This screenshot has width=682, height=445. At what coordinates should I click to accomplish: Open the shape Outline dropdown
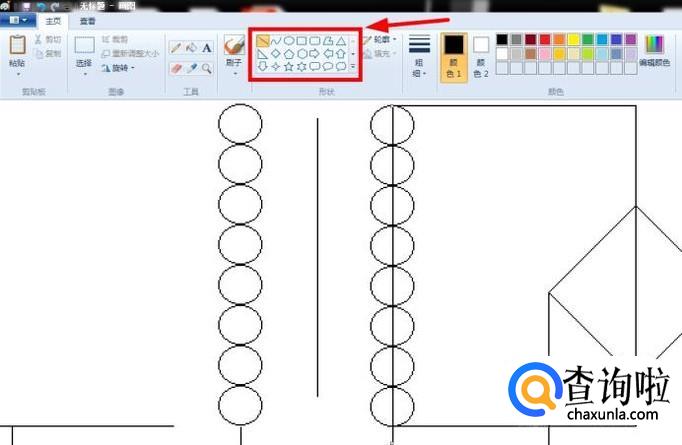tap(381, 40)
